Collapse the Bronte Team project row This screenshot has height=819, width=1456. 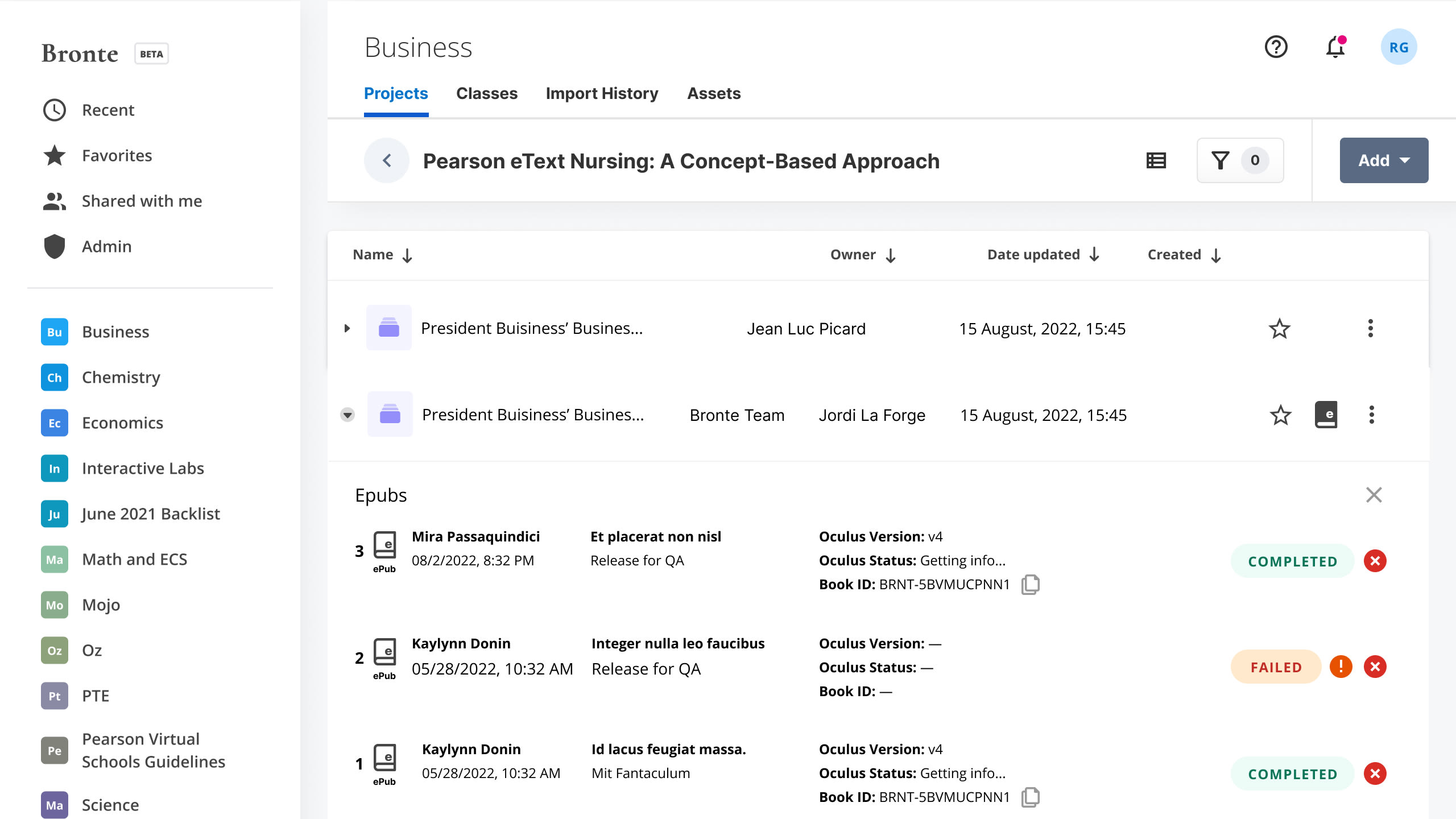coord(348,415)
